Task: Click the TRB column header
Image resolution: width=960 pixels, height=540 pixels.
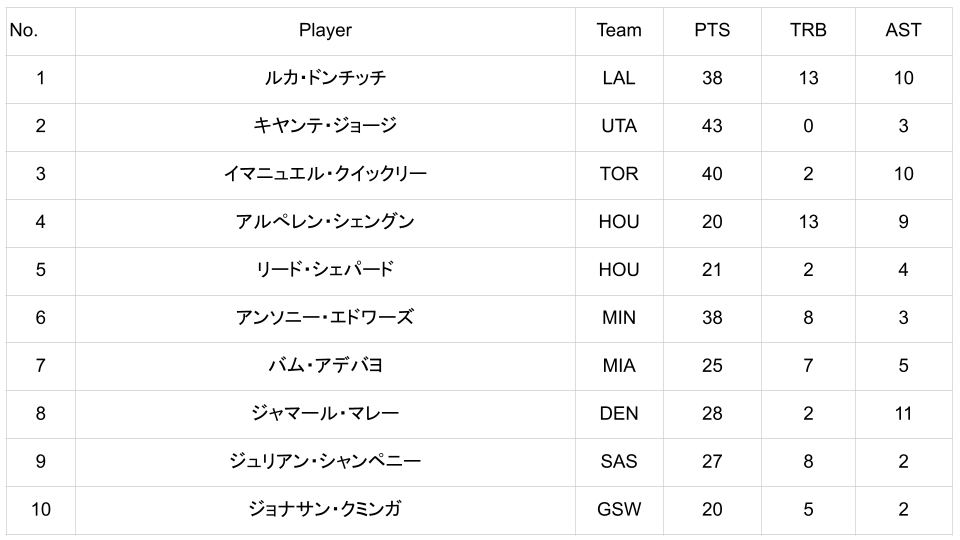Action: tap(808, 30)
